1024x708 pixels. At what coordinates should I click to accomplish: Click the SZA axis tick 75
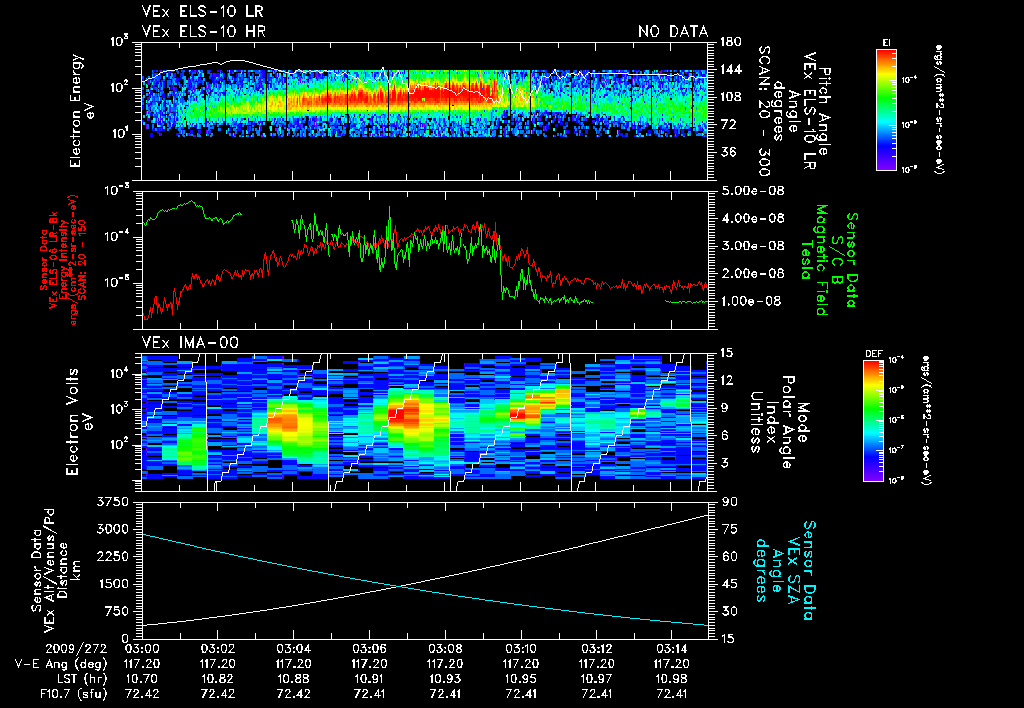point(729,530)
